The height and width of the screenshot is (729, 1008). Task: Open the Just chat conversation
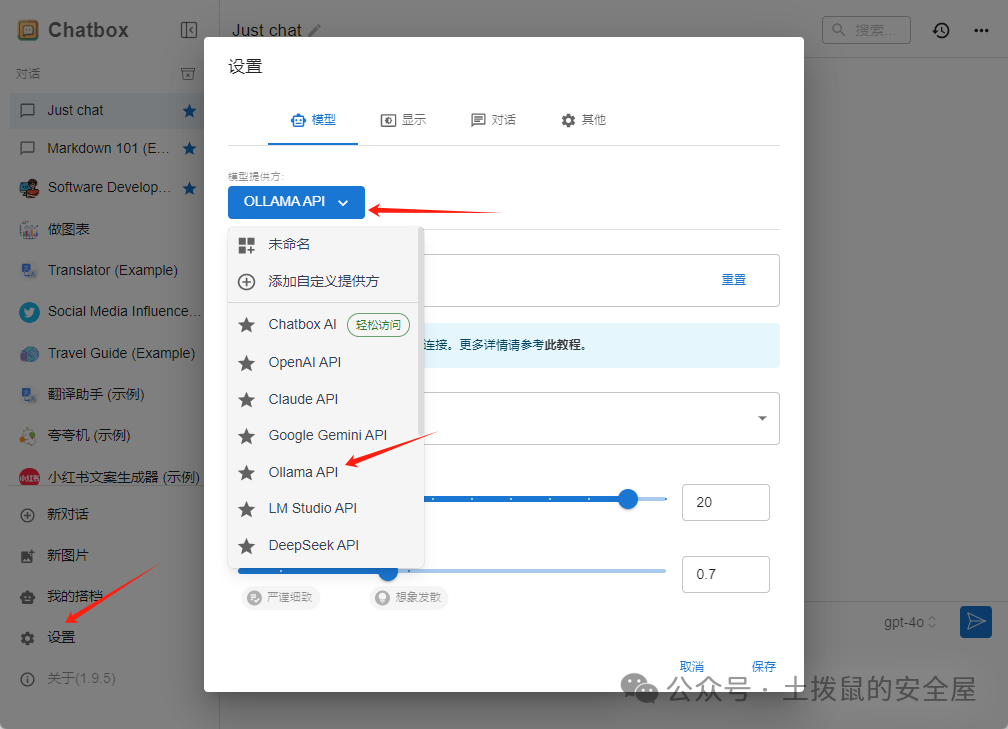107,111
